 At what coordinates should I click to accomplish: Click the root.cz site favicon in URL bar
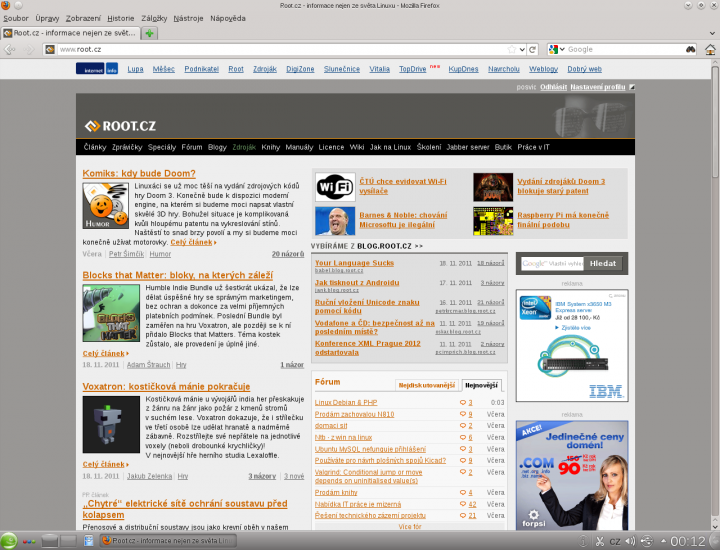50,49
